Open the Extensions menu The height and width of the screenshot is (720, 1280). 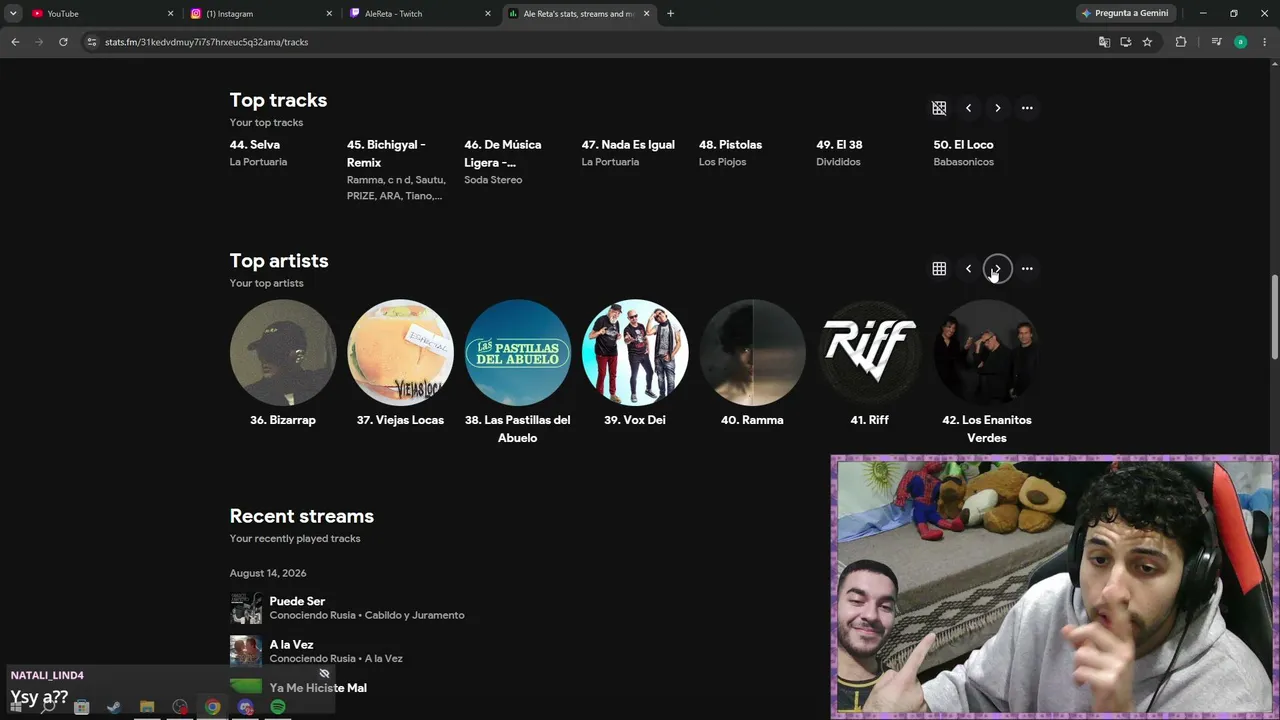click(x=1181, y=42)
